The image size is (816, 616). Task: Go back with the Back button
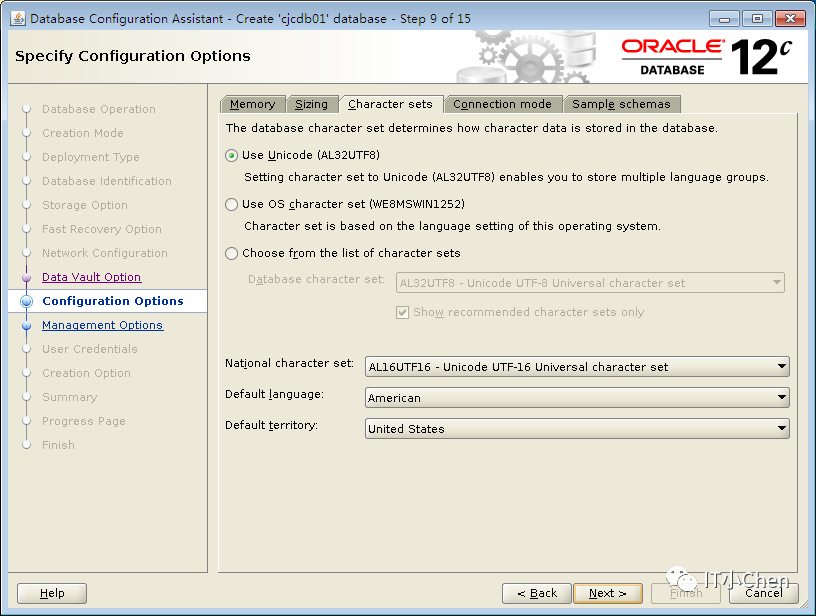[537, 593]
